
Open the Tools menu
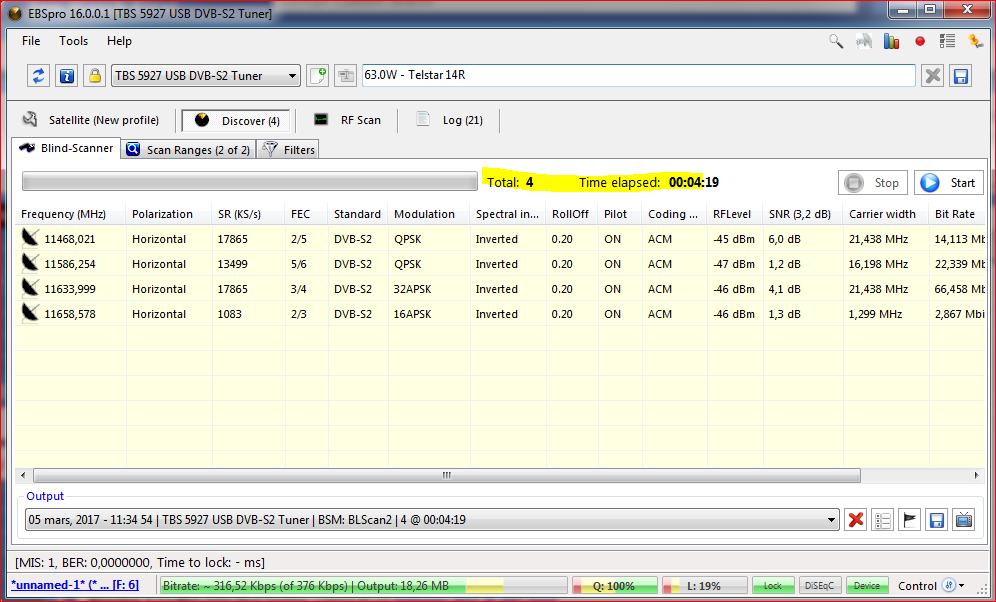tap(73, 41)
